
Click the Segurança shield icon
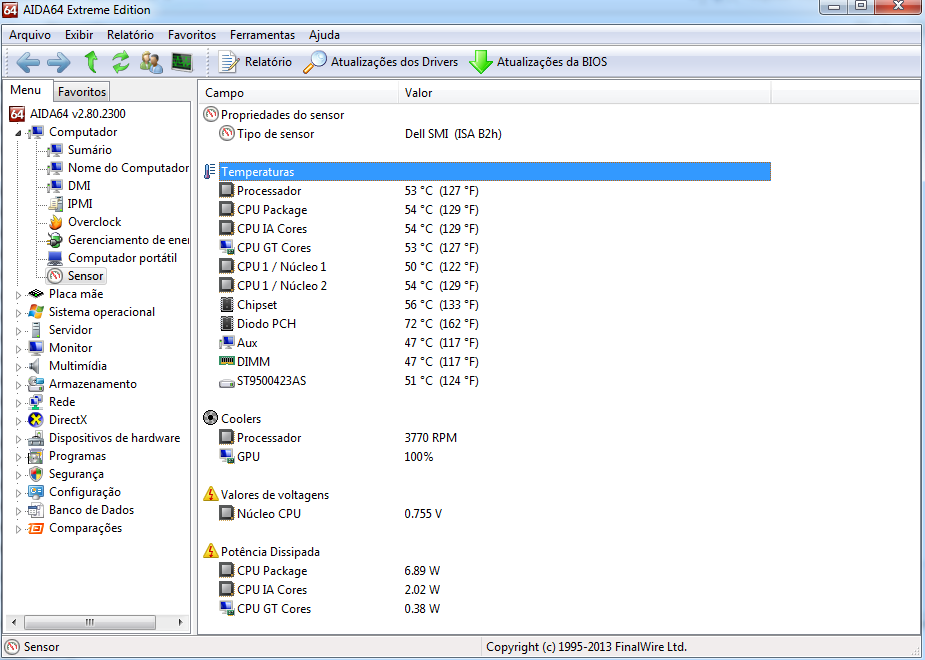36,474
